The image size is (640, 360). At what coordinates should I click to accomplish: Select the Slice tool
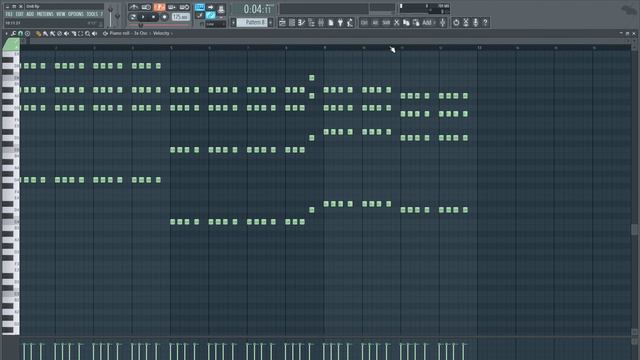pyautogui.click(x=73, y=33)
